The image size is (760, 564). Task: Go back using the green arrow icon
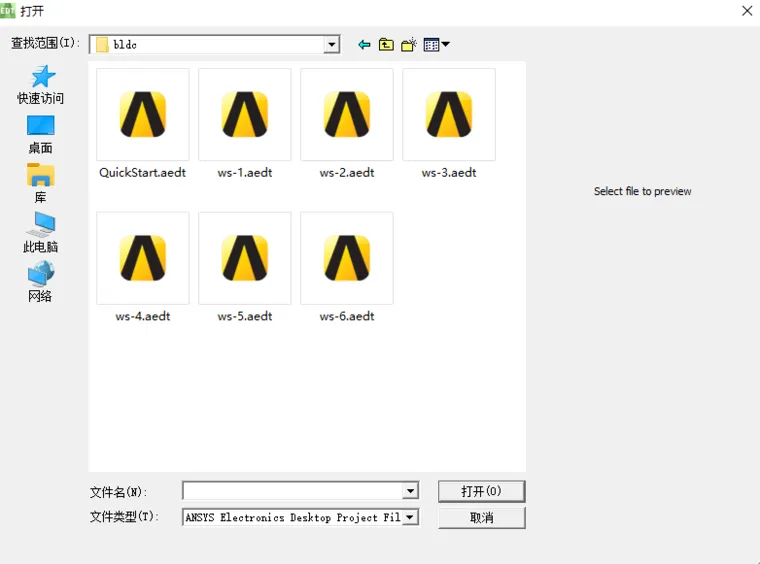click(x=364, y=45)
